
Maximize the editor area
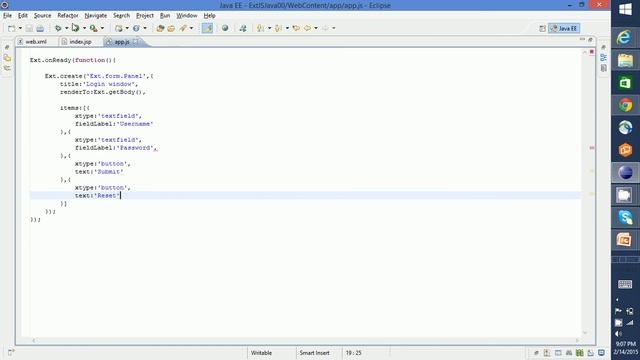(590, 40)
